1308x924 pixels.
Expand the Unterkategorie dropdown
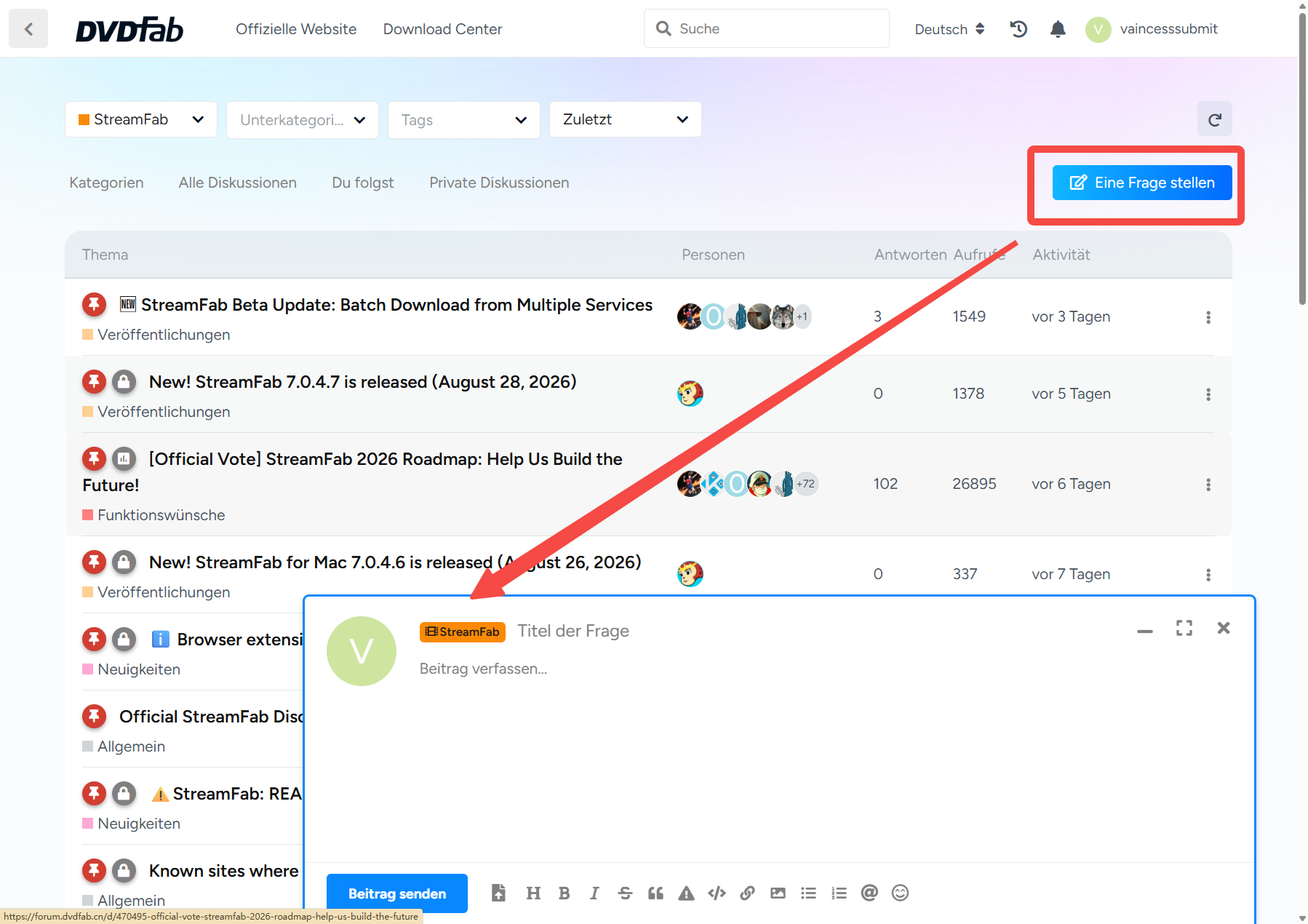coord(303,119)
